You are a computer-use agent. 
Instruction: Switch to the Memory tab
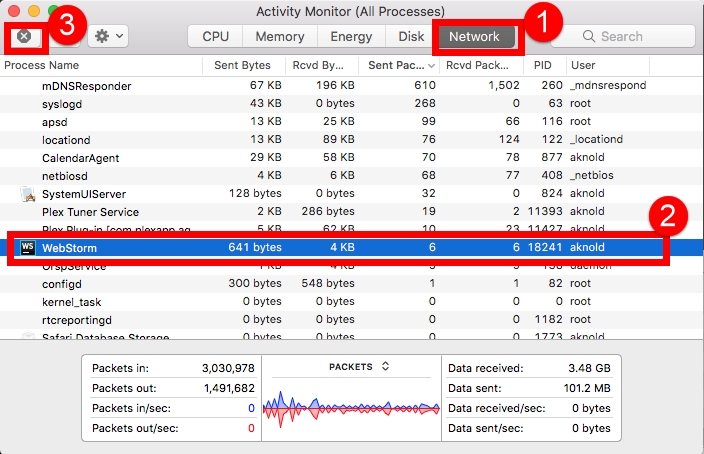point(279,36)
